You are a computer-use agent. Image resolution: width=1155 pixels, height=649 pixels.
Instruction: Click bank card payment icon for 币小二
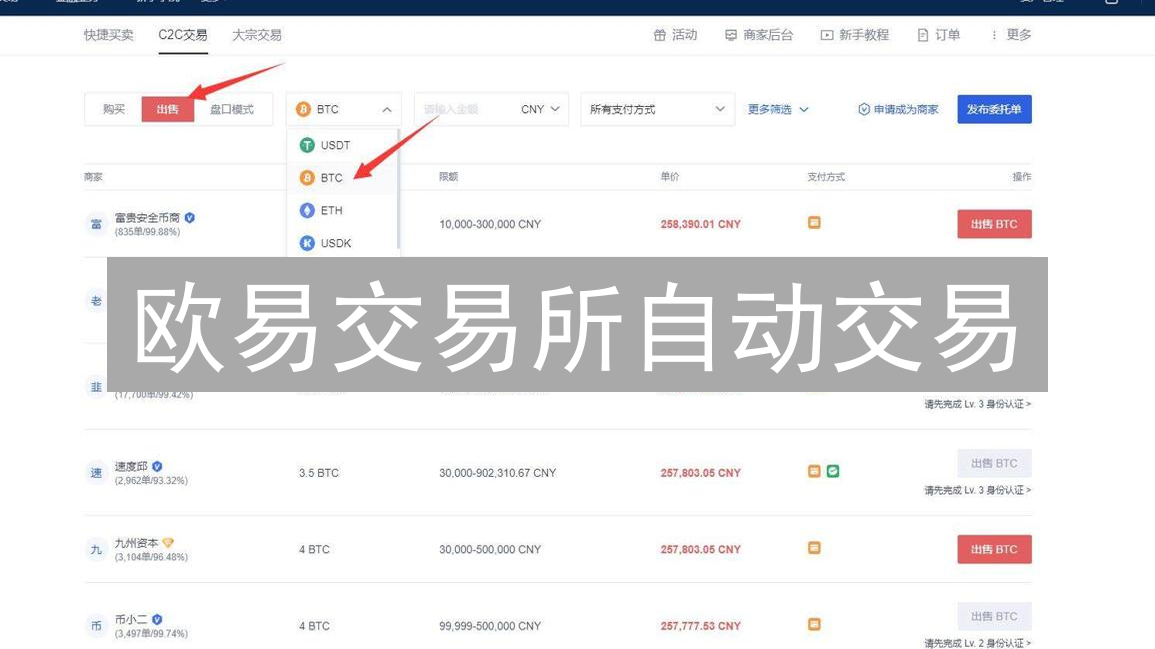pyautogui.click(x=814, y=625)
